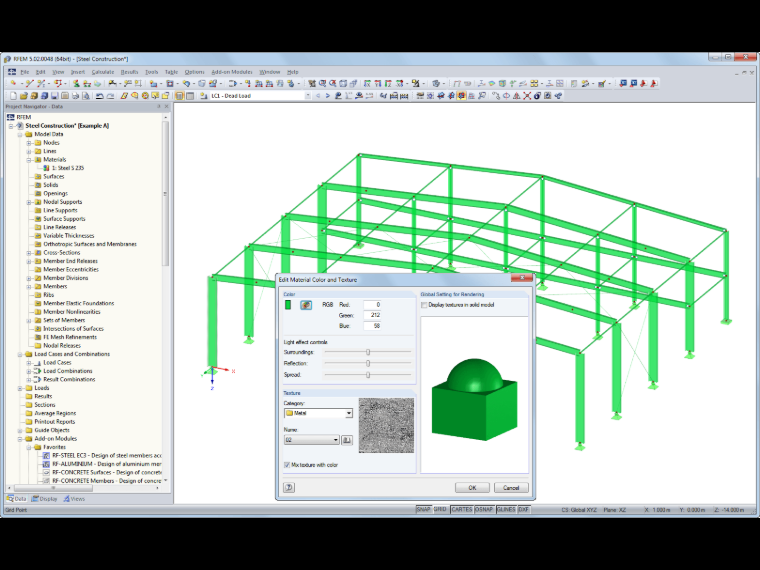
Task: Click the Print preview icon
Action: 86,96
